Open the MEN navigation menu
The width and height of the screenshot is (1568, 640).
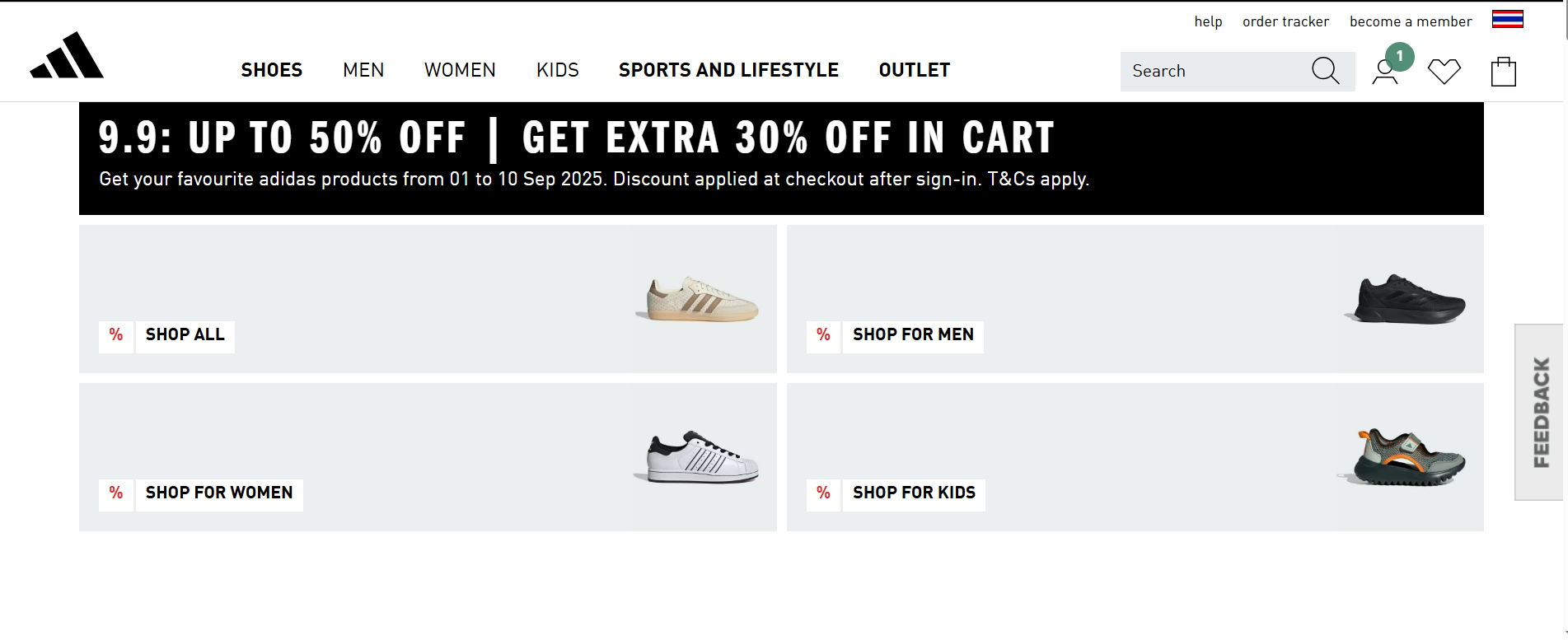tap(363, 71)
